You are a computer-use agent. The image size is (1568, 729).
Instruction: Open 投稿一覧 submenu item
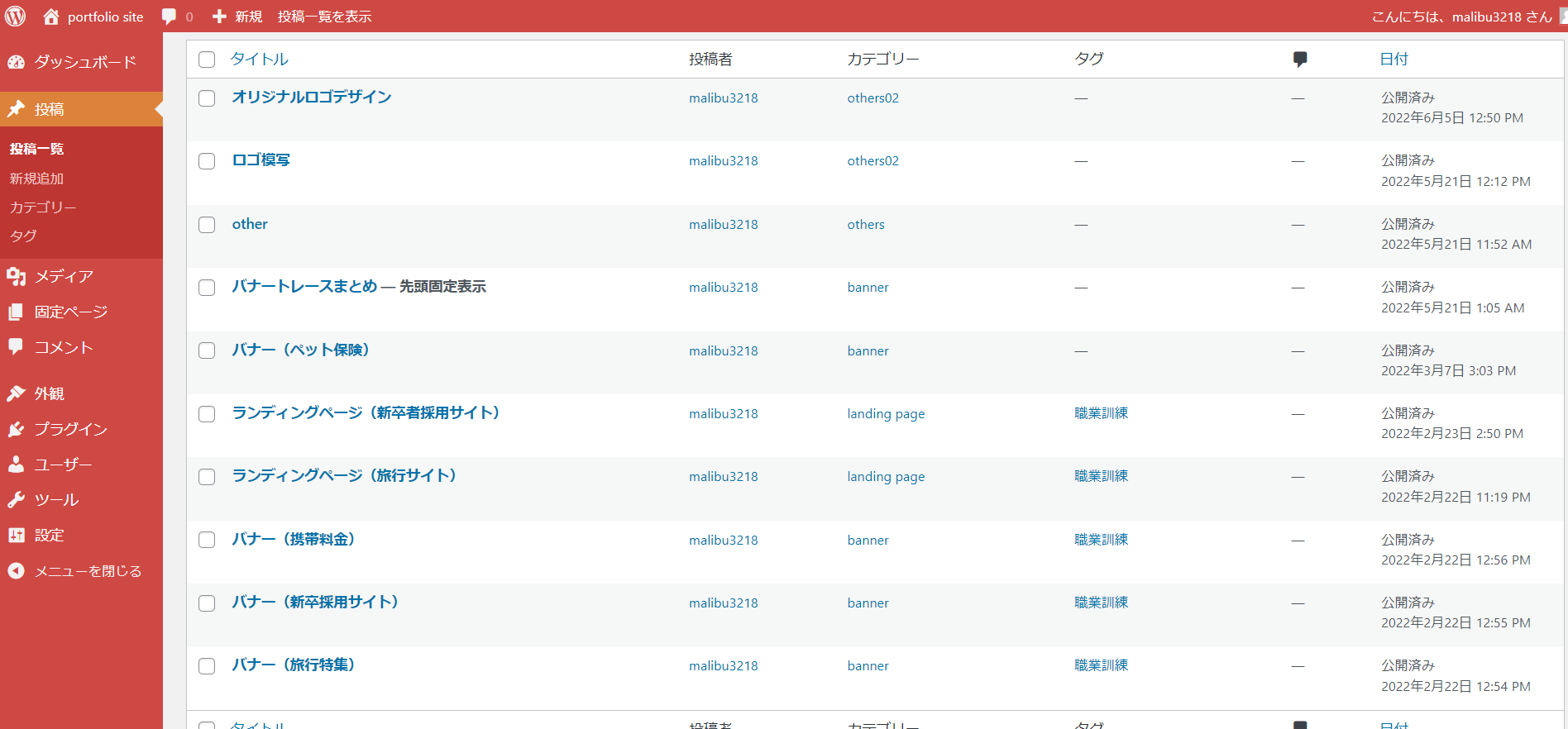pyautogui.click(x=36, y=149)
